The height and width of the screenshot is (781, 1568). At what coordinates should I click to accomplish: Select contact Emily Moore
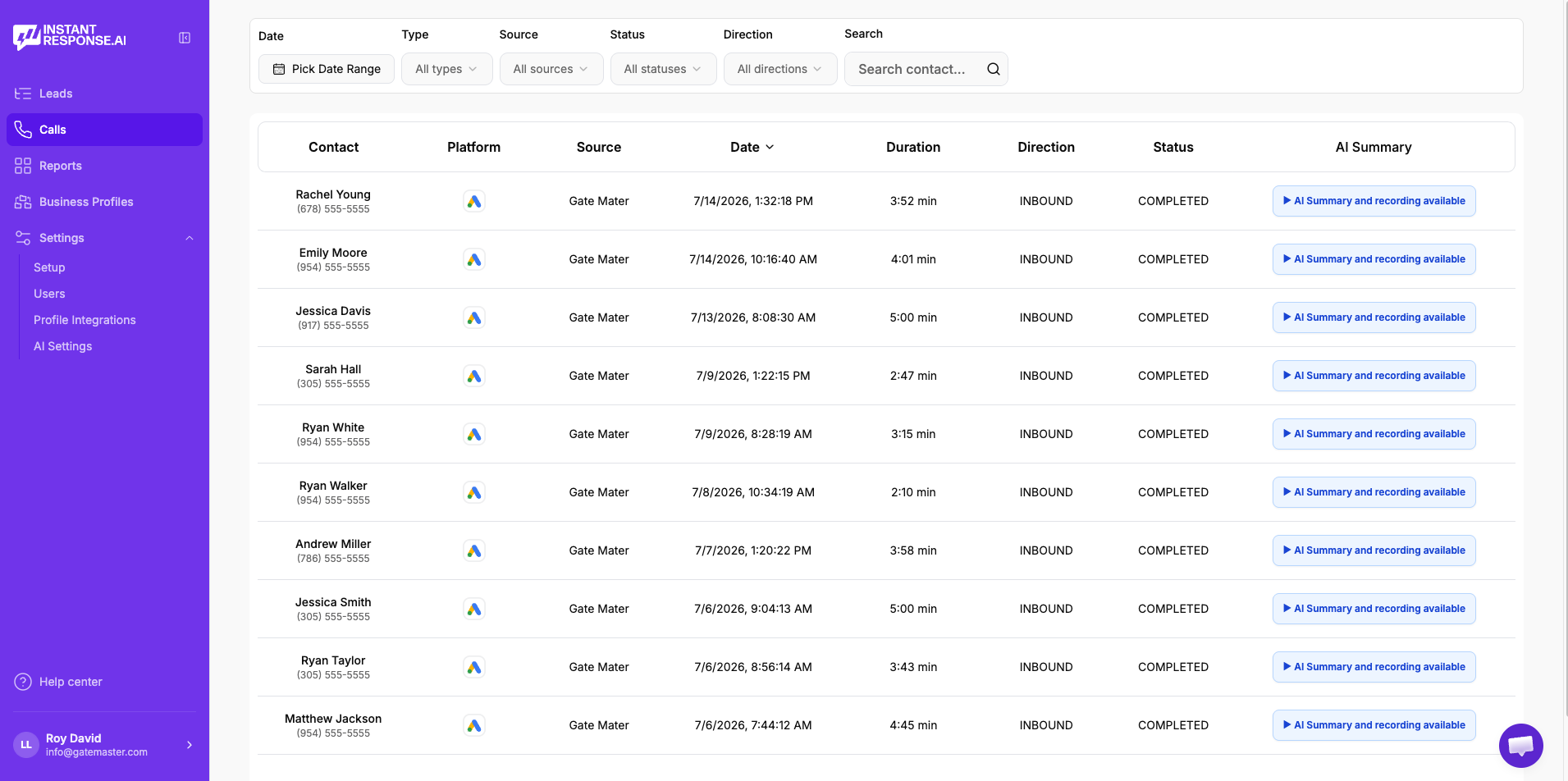[333, 253]
